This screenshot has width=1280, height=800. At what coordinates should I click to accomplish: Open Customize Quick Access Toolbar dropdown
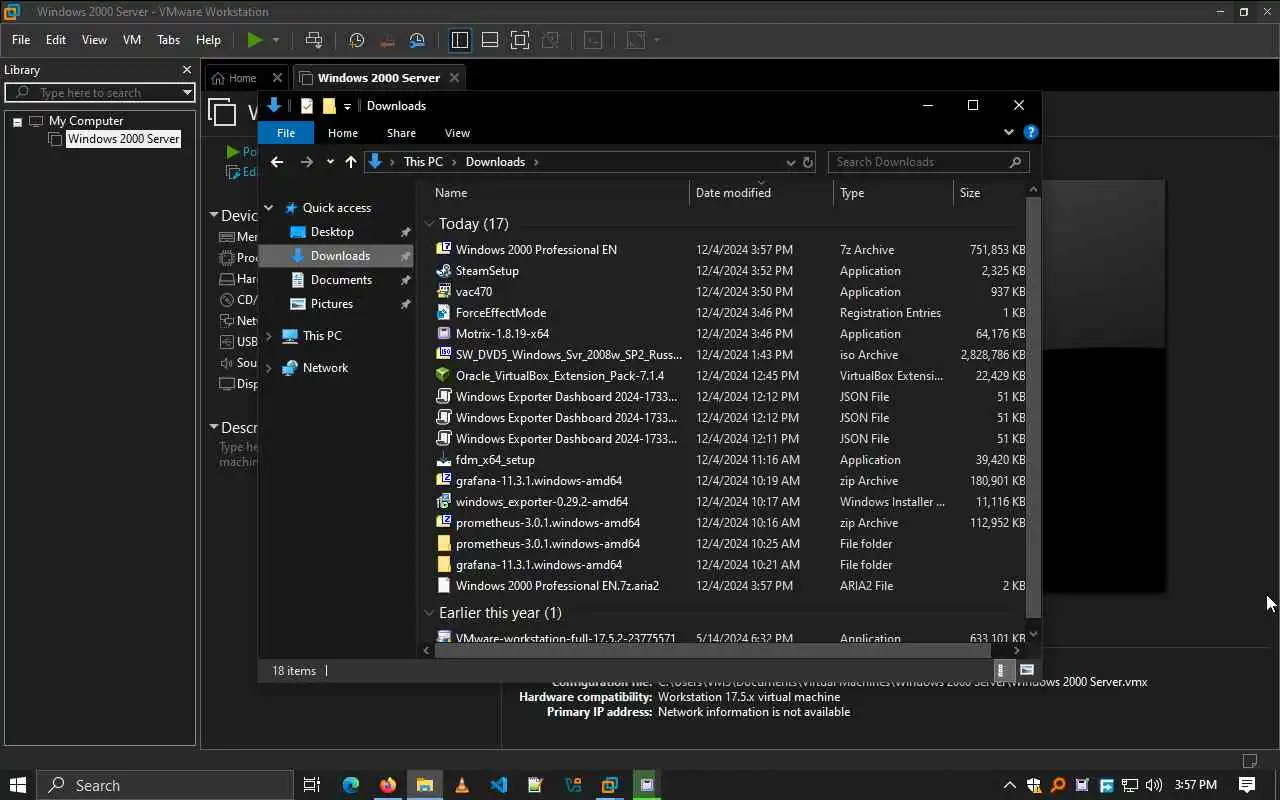pos(347,106)
